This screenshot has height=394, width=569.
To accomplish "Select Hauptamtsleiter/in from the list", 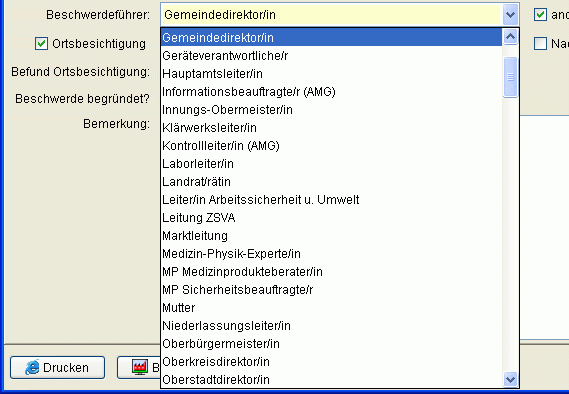I will pyautogui.click(x=331, y=74).
